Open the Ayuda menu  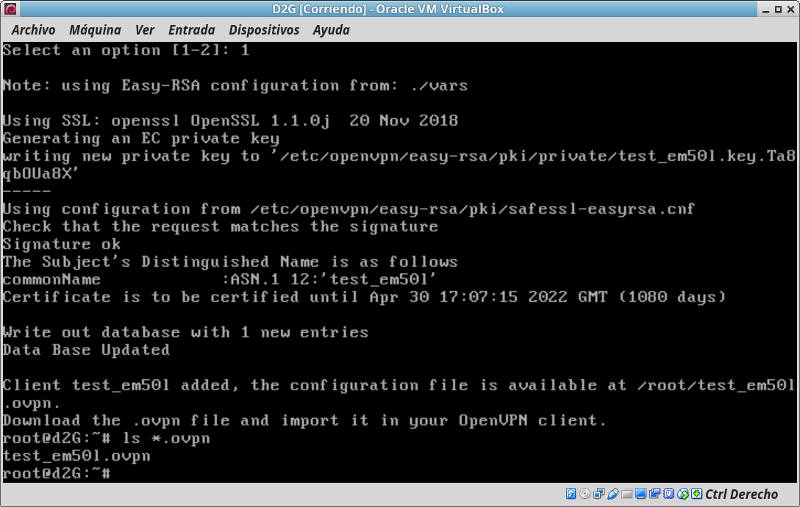click(x=332, y=30)
